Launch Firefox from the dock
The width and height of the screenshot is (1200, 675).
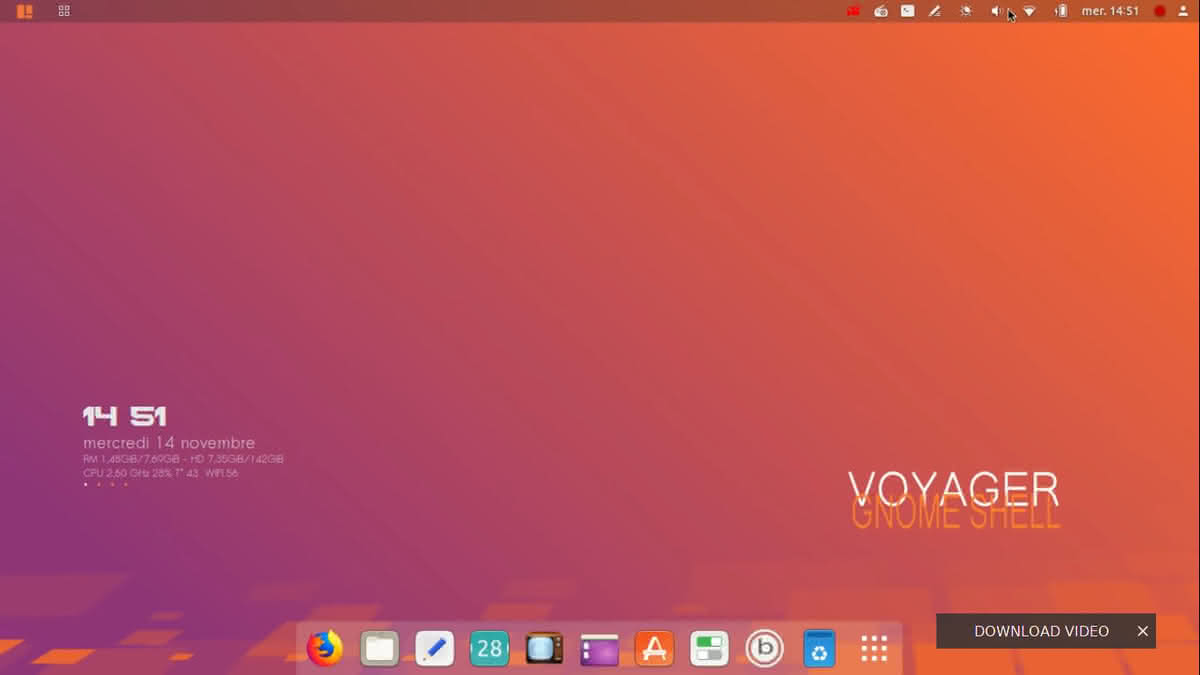(324, 649)
